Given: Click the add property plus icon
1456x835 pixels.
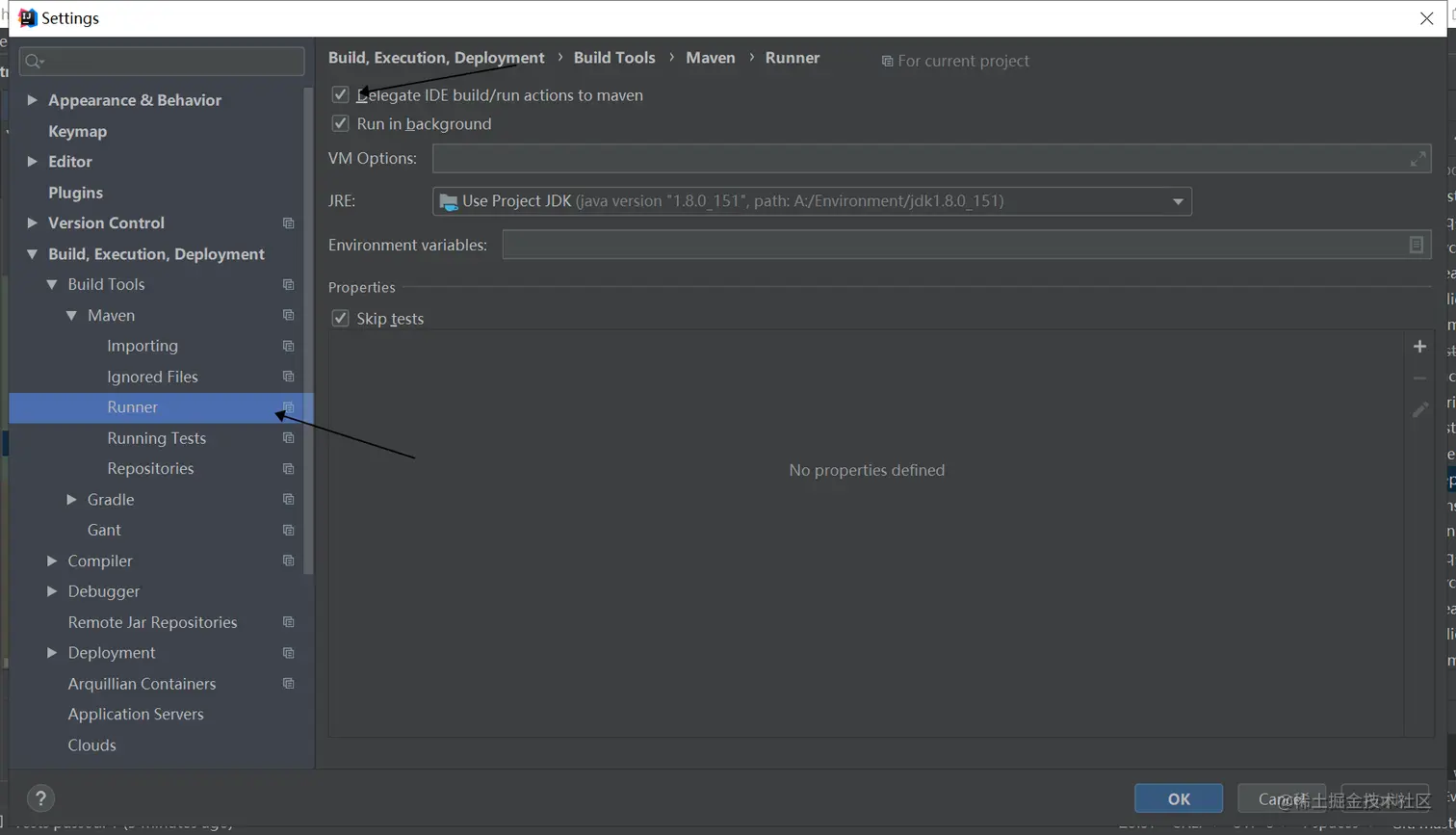Looking at the screenshot, I should (1419, 347).
